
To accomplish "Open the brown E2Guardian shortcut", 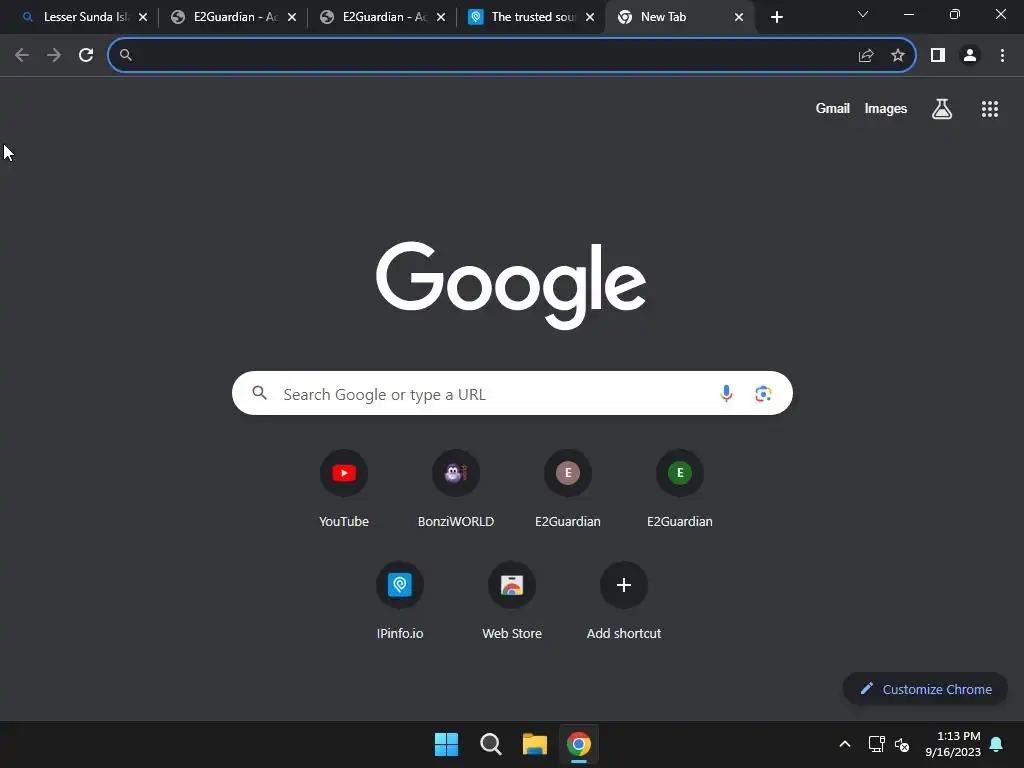I will 568,488.
